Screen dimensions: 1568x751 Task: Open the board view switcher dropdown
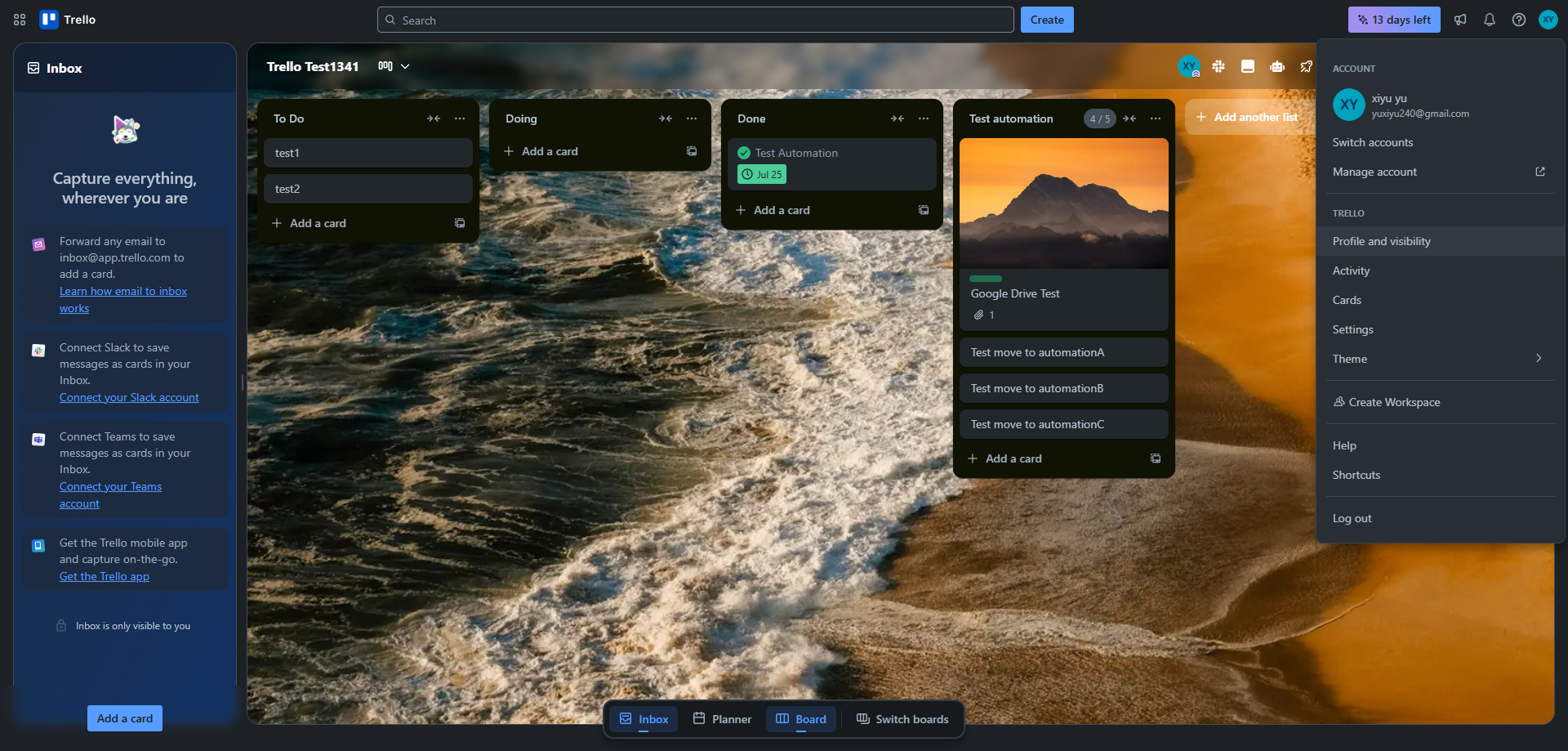(x=394, y=66)
